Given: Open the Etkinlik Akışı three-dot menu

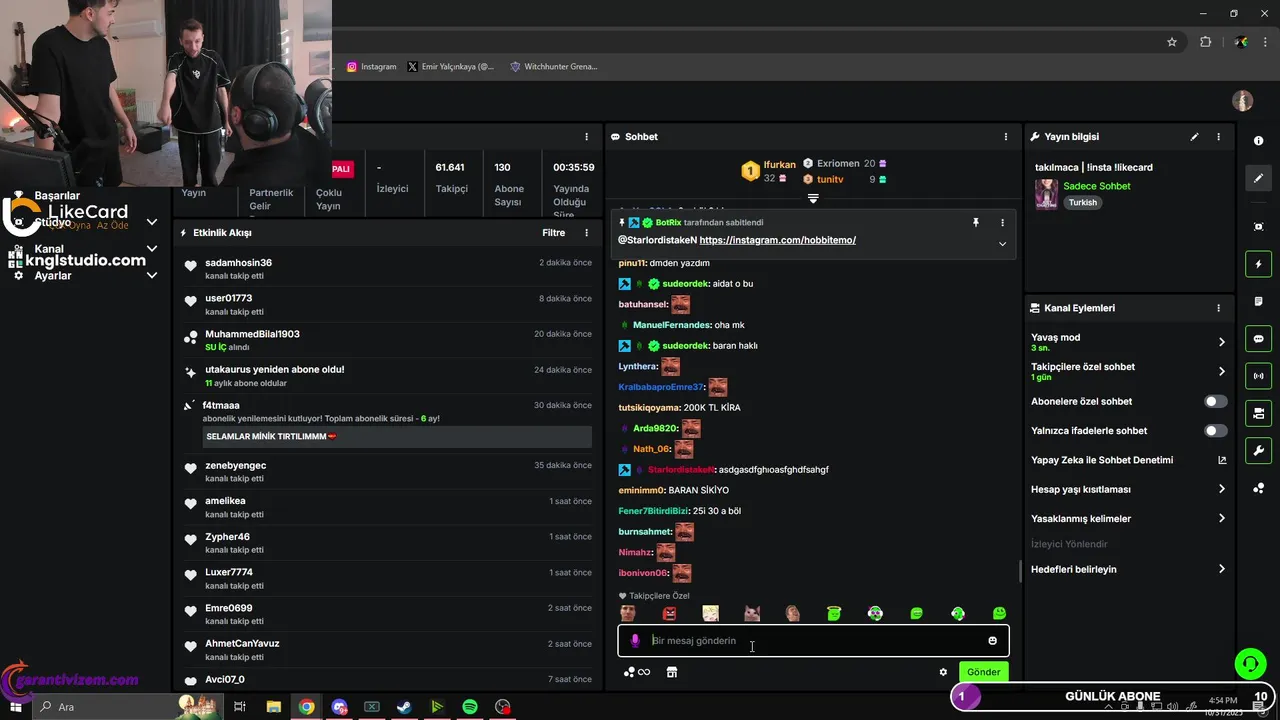Looking at the screenshot, I should click(587, 233).
